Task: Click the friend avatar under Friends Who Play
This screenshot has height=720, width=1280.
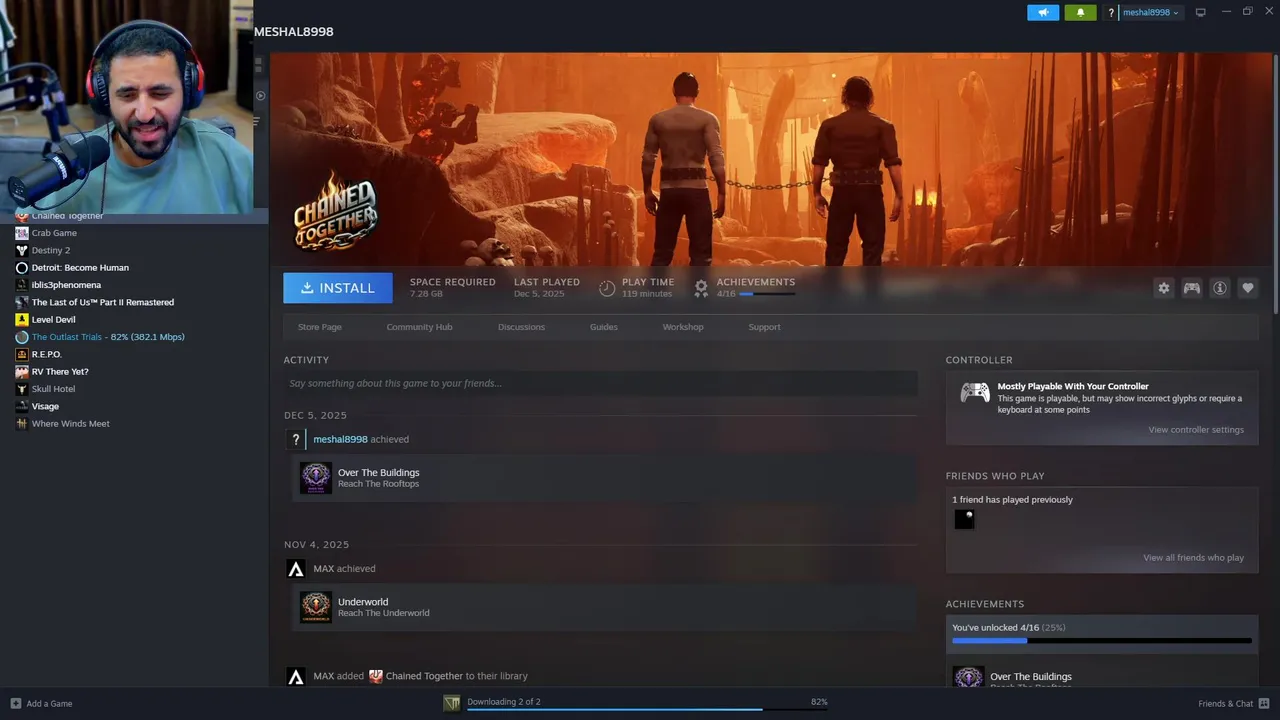Action: click(x=964, y=519)
